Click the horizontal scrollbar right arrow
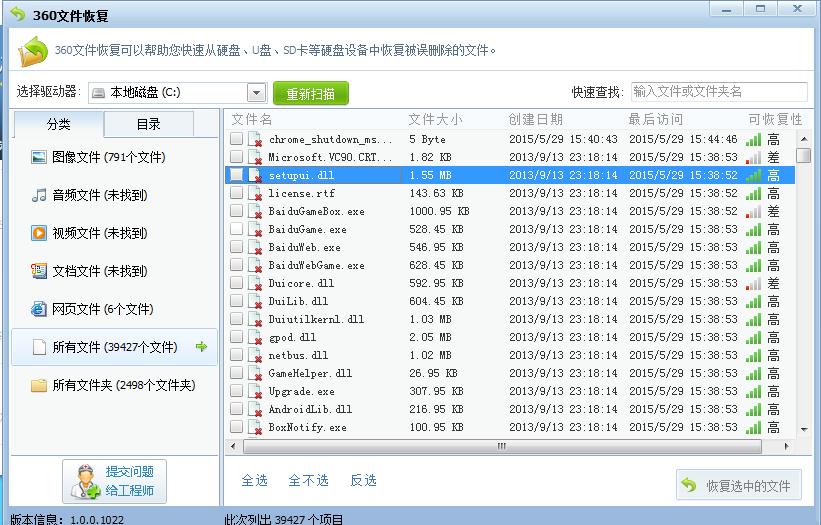821x525 pixels. pyautogui.click(x=786, y=446)
